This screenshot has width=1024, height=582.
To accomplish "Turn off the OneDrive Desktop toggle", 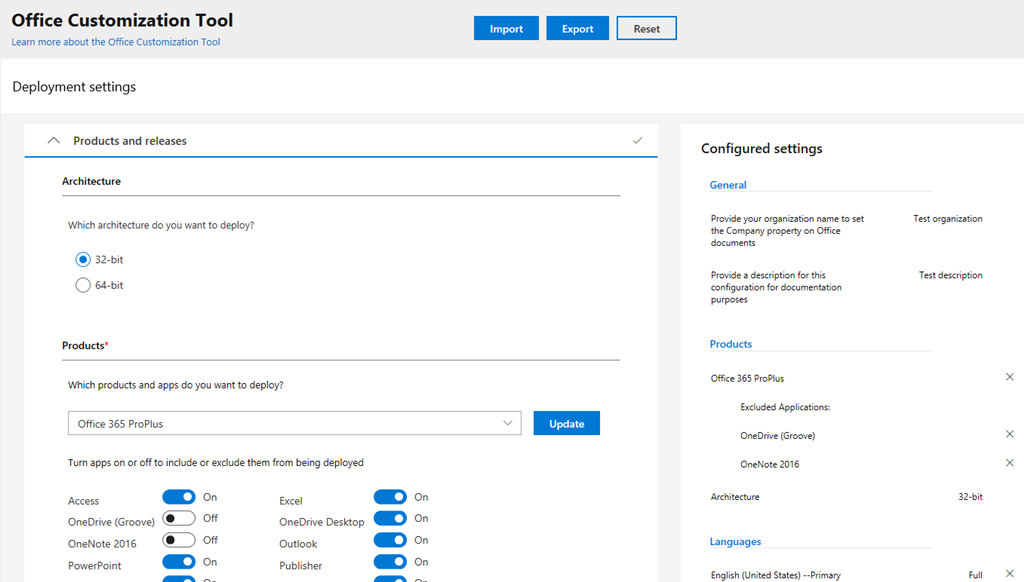I will pos(391,518).
